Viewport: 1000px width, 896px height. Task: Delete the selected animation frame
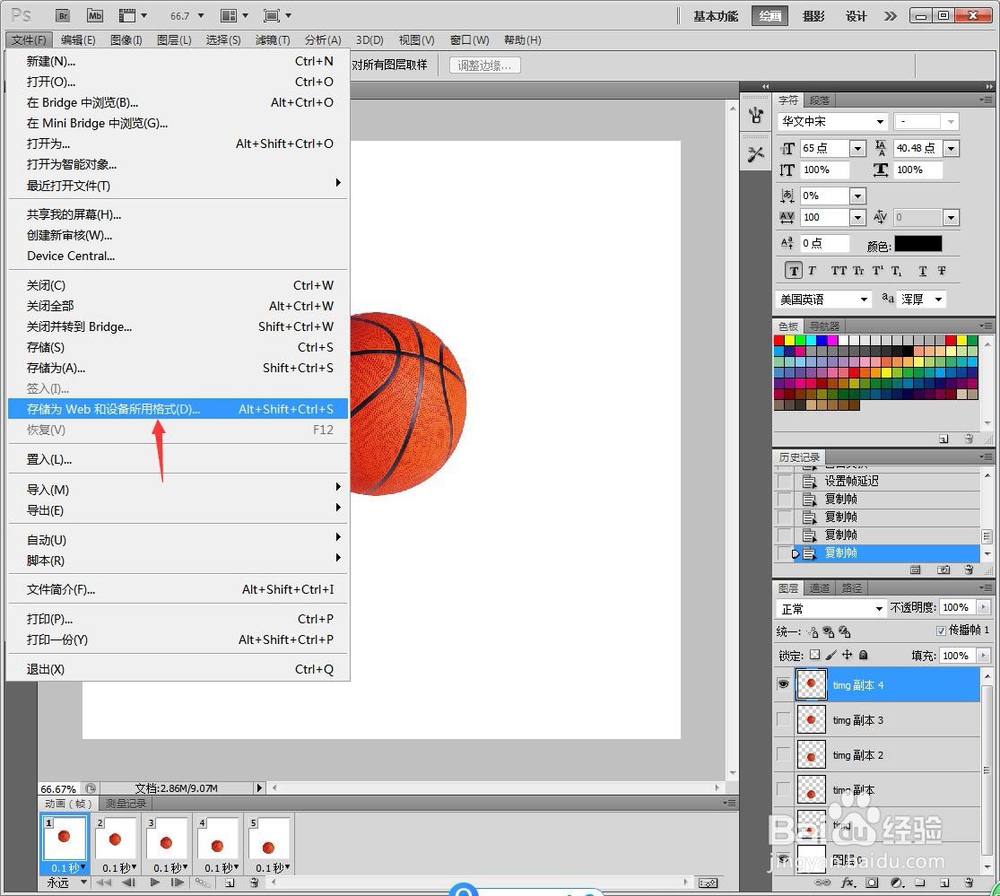click(254, 883)
